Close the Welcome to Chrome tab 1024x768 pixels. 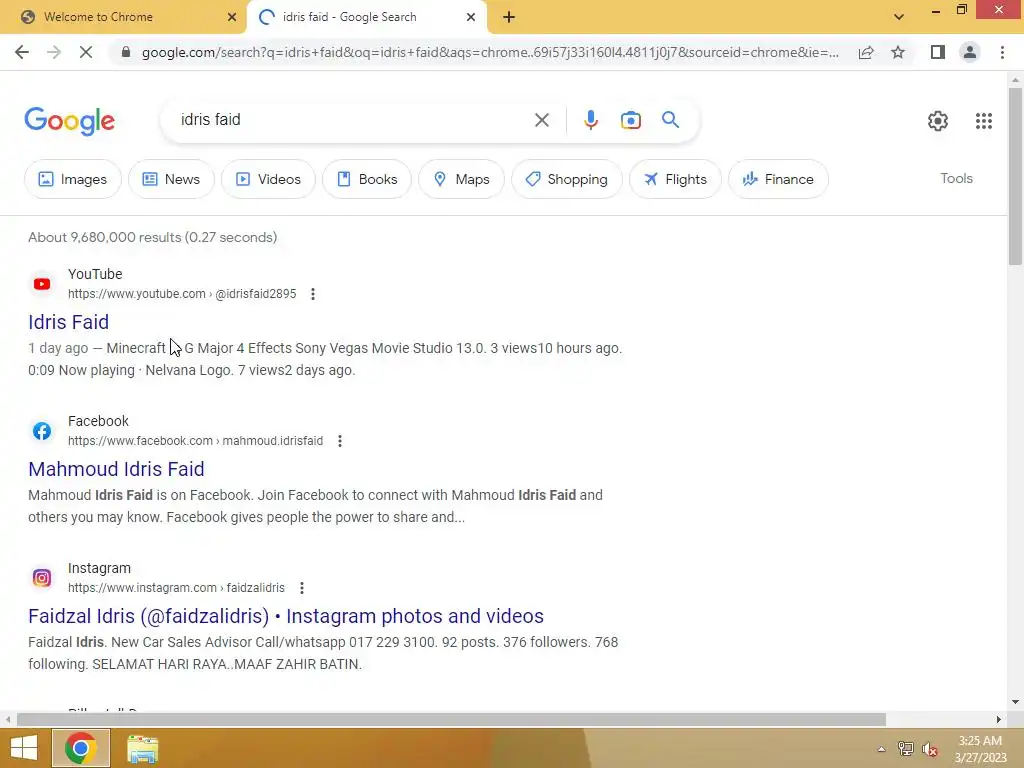pyautogui.click(x=231, y=17)
